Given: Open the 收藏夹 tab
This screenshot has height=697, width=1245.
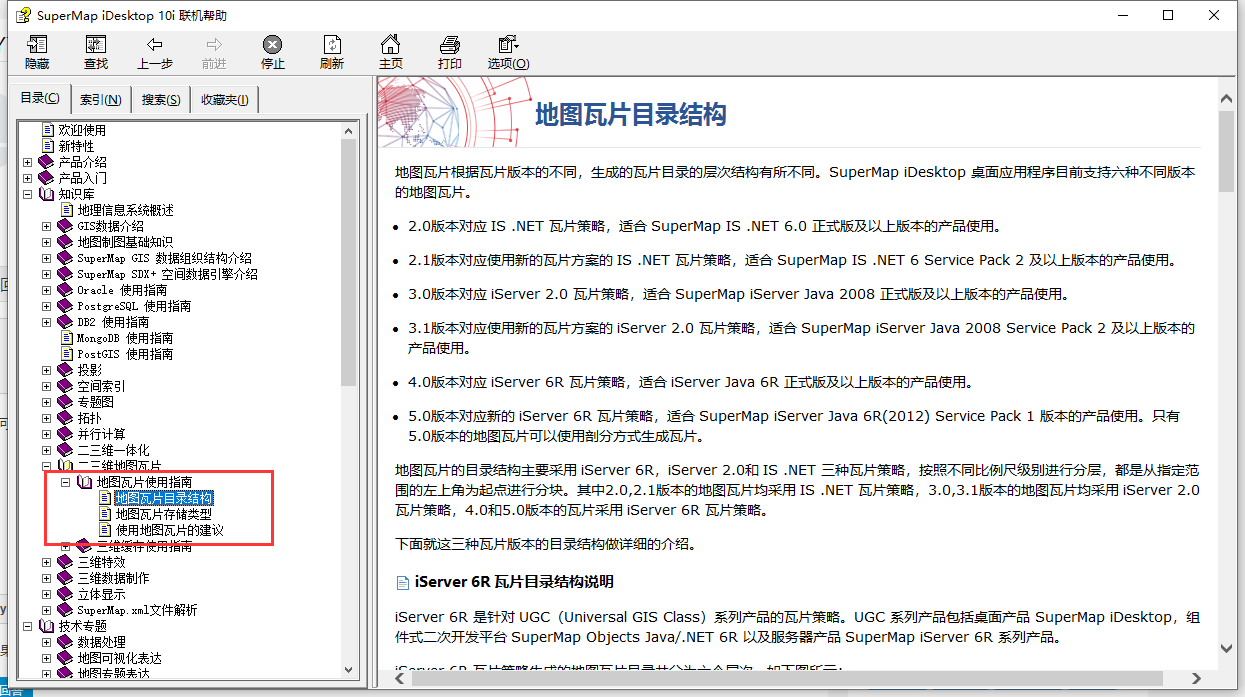Looking at the screenshot, I should pyautogui.click(x=225, y=99).
